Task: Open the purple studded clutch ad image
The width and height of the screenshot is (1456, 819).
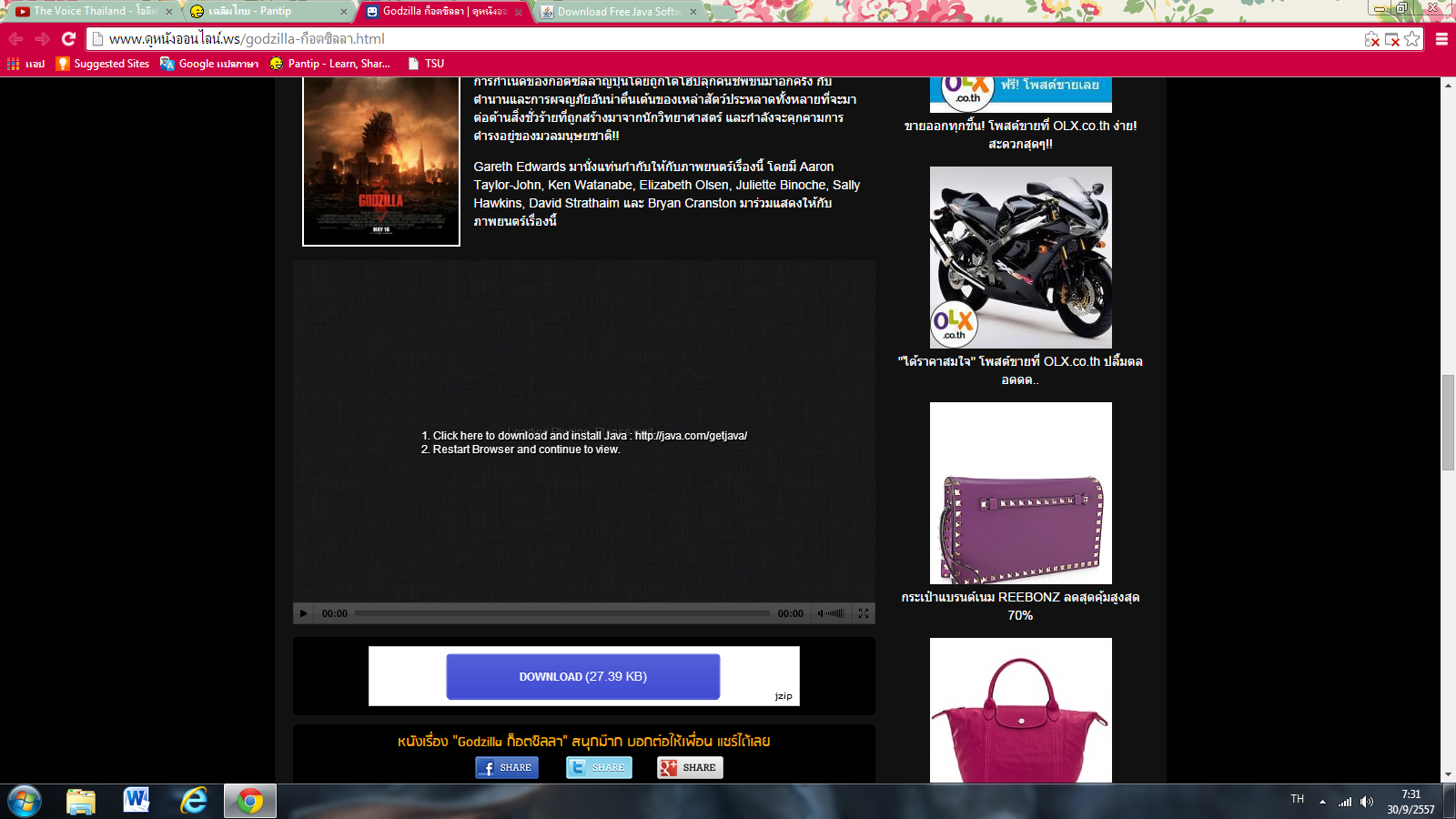Action: (x=1021, y=493)
